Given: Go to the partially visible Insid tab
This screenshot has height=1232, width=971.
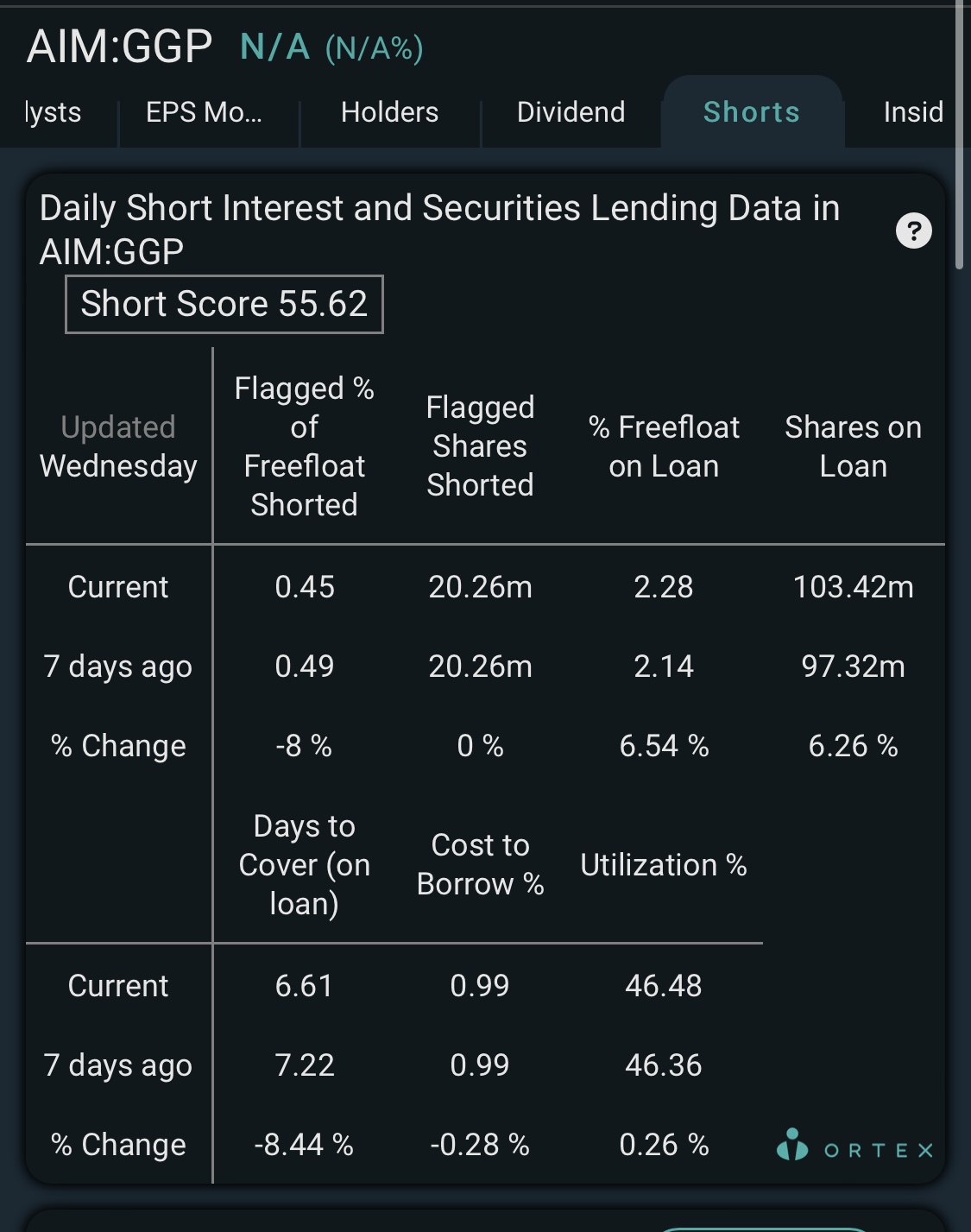Looking at the screenshot, I should [x=913, y=112].
